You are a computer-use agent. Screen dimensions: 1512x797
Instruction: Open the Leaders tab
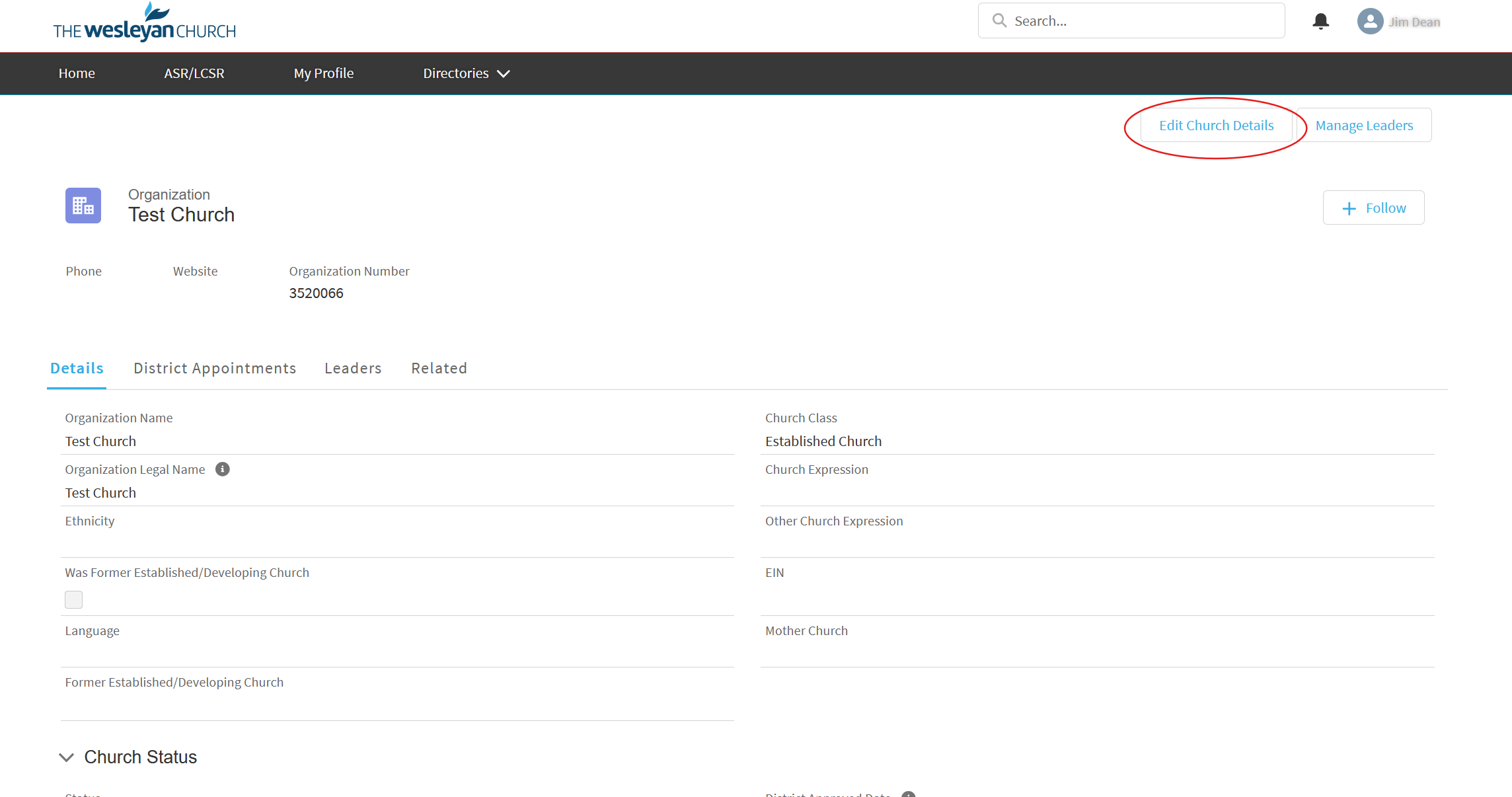click(353, 368)
